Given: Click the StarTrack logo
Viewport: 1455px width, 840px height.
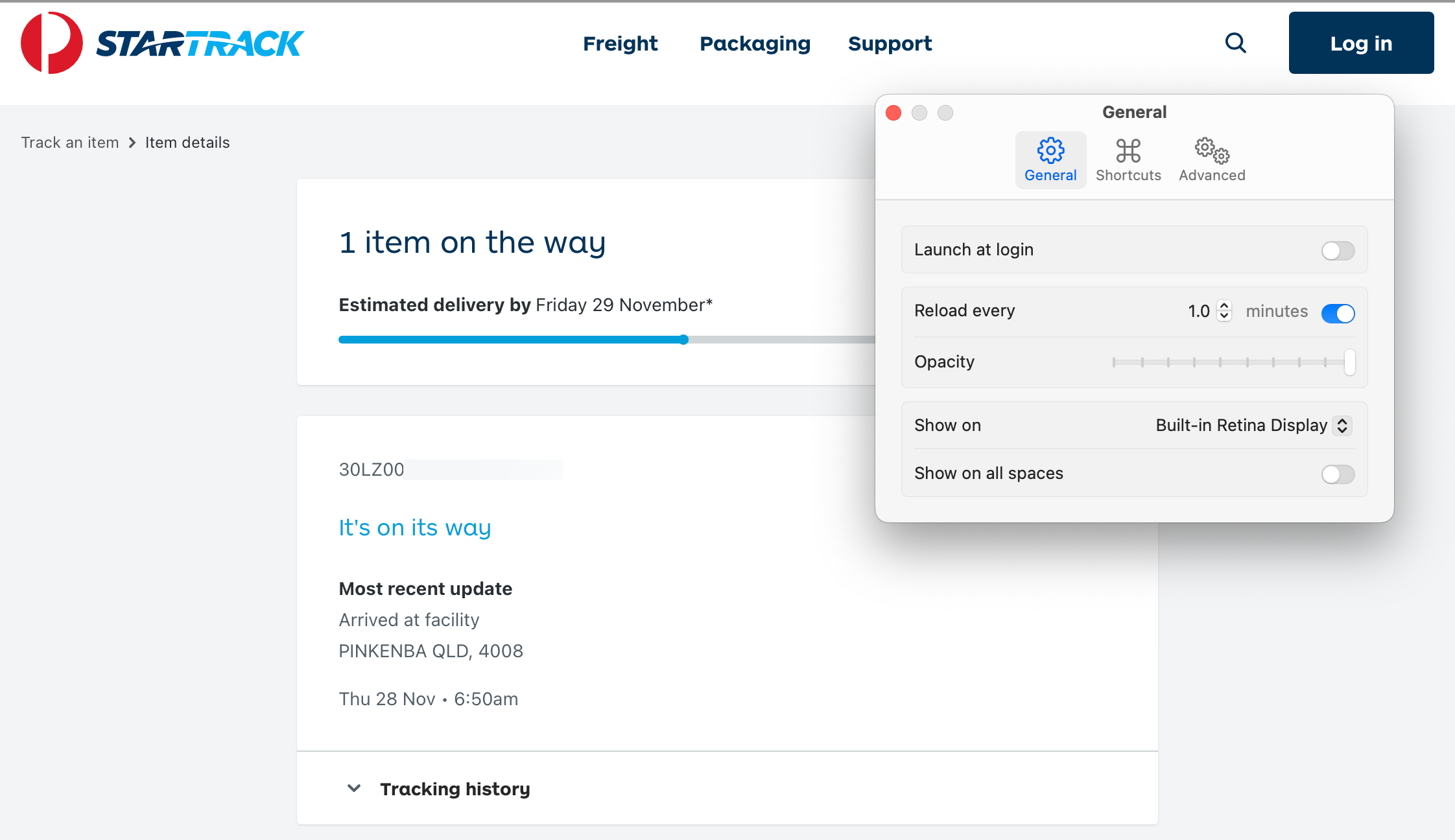Looking at the screenshot, I should [162, 43].
